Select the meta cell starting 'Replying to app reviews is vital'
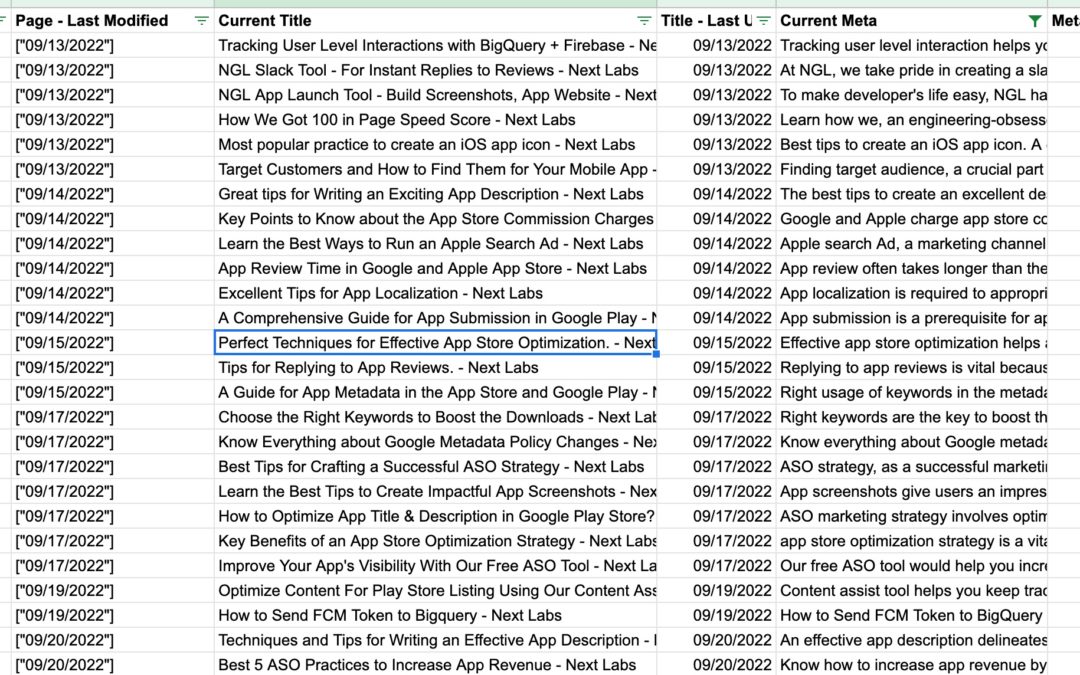Screen dimensions: 1080x675 coord(912,368)
